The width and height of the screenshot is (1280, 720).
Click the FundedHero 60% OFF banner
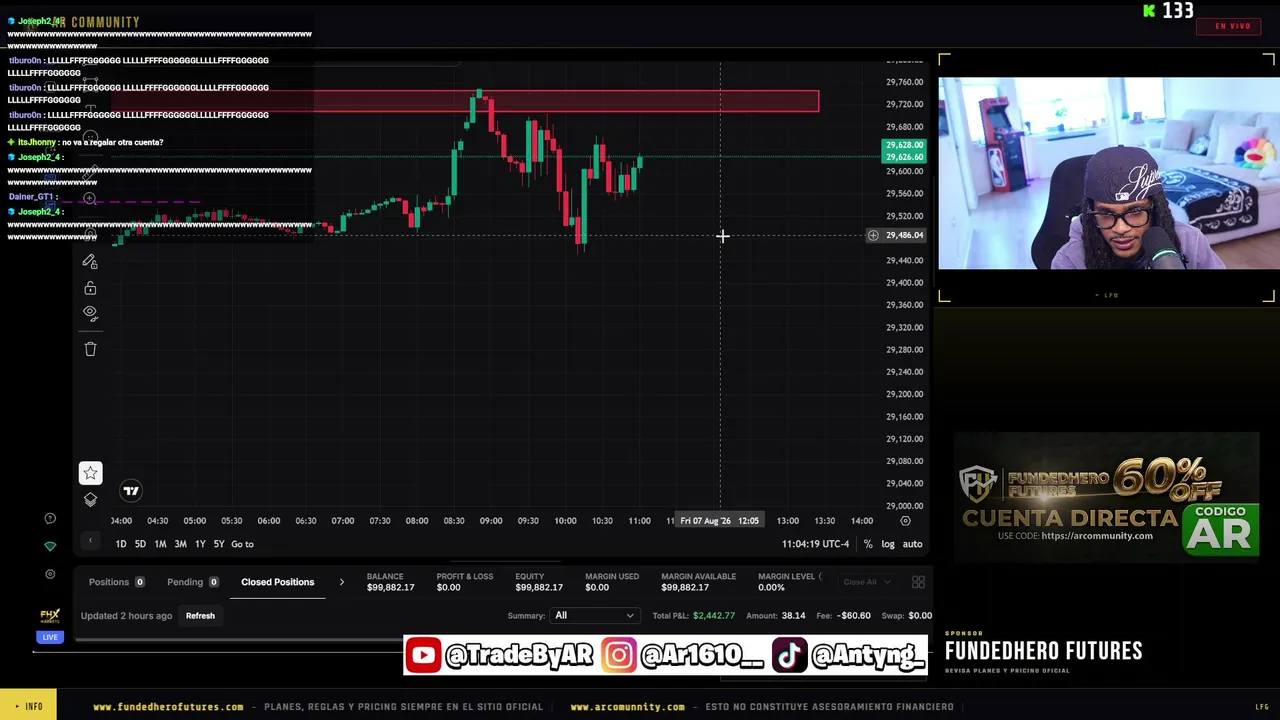(1106, 496)
